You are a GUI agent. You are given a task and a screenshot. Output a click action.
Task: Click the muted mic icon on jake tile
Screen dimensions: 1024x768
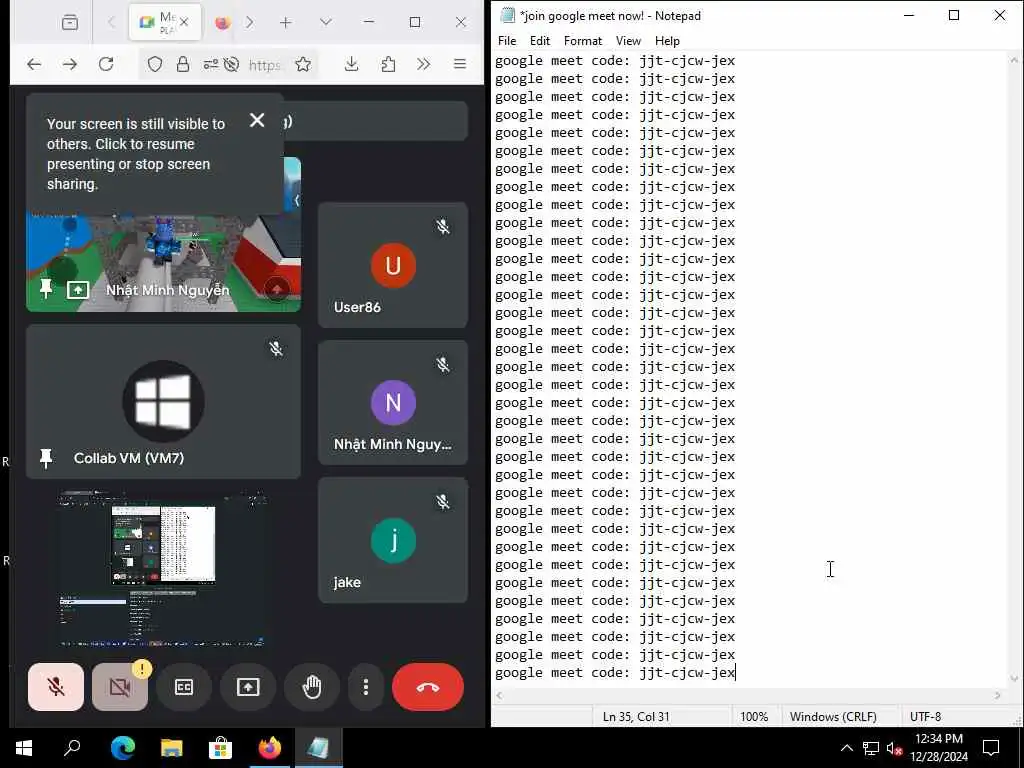443,502
